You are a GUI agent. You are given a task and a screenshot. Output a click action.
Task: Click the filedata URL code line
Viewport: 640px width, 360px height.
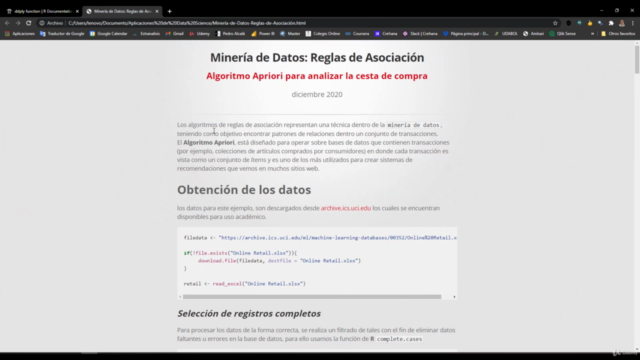click(320, 238)
